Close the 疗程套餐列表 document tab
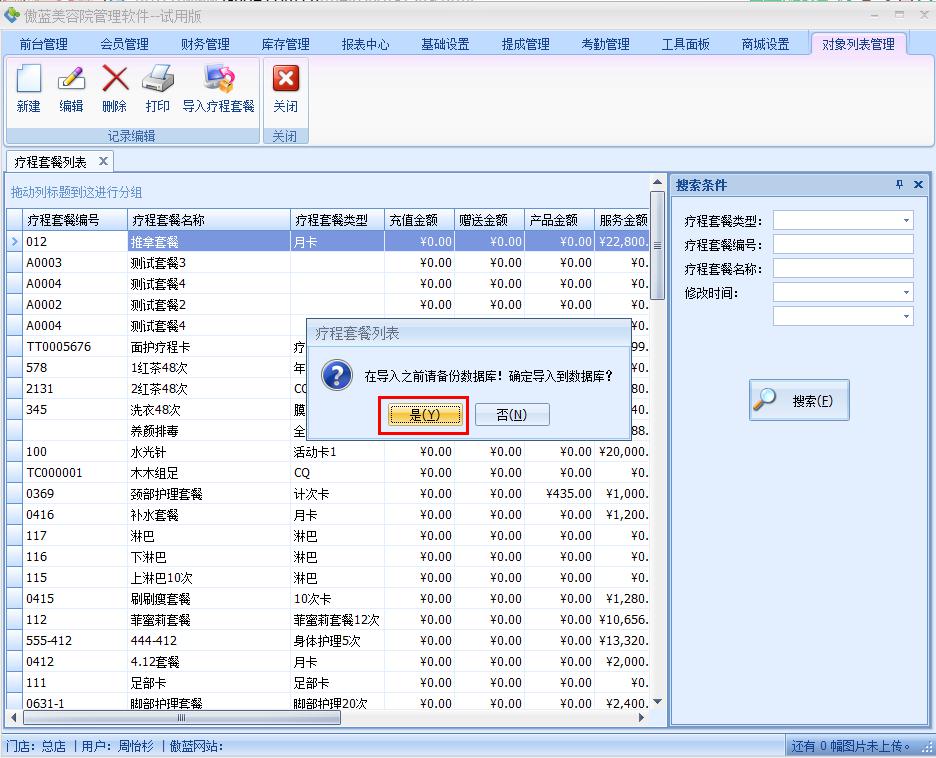This screenshot has width=936, height=758. click(103, 161)
